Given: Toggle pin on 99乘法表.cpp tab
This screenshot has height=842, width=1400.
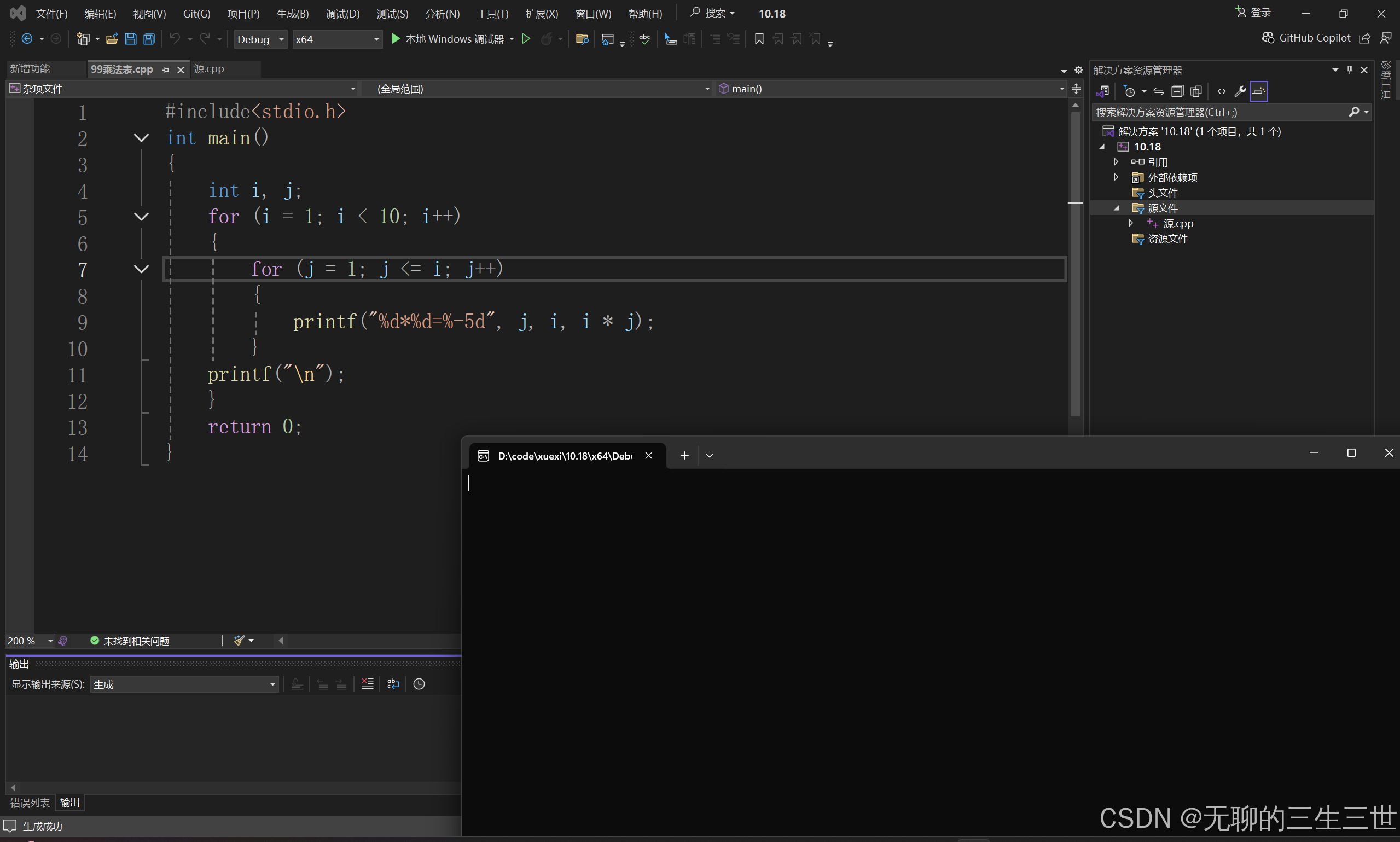Looking at the screenshot, I should point(166,70).
